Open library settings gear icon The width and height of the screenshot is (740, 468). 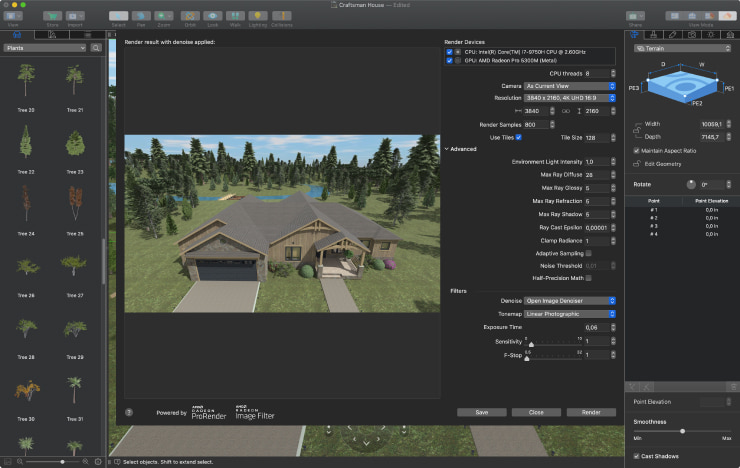click(98, 462)
